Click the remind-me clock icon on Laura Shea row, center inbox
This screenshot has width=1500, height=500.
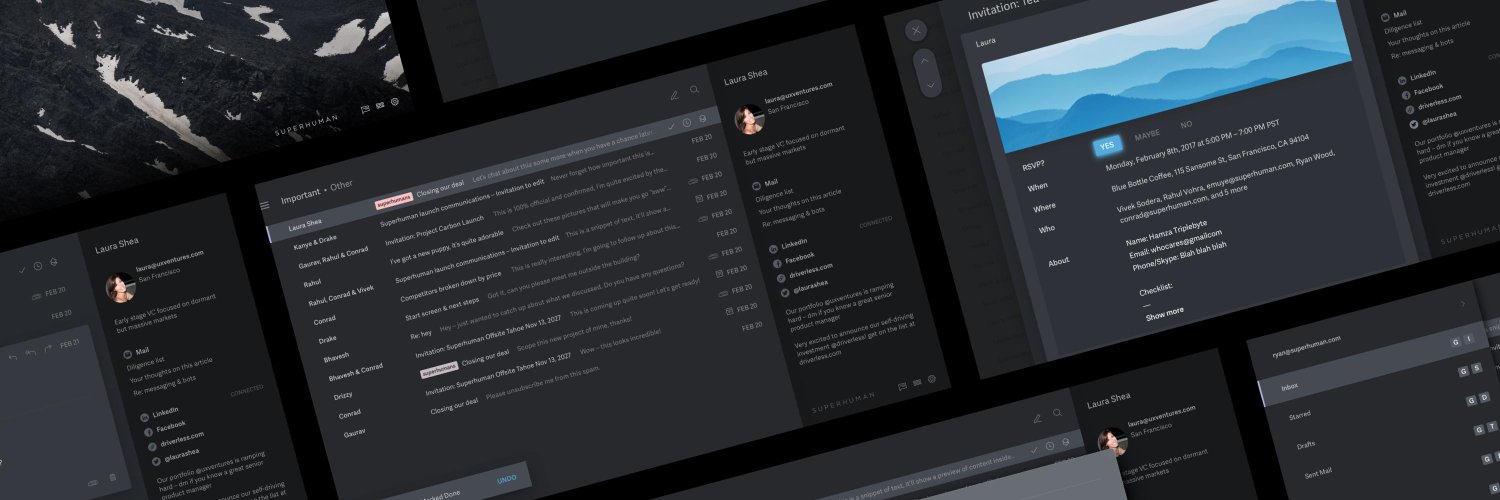pos(687,123)
